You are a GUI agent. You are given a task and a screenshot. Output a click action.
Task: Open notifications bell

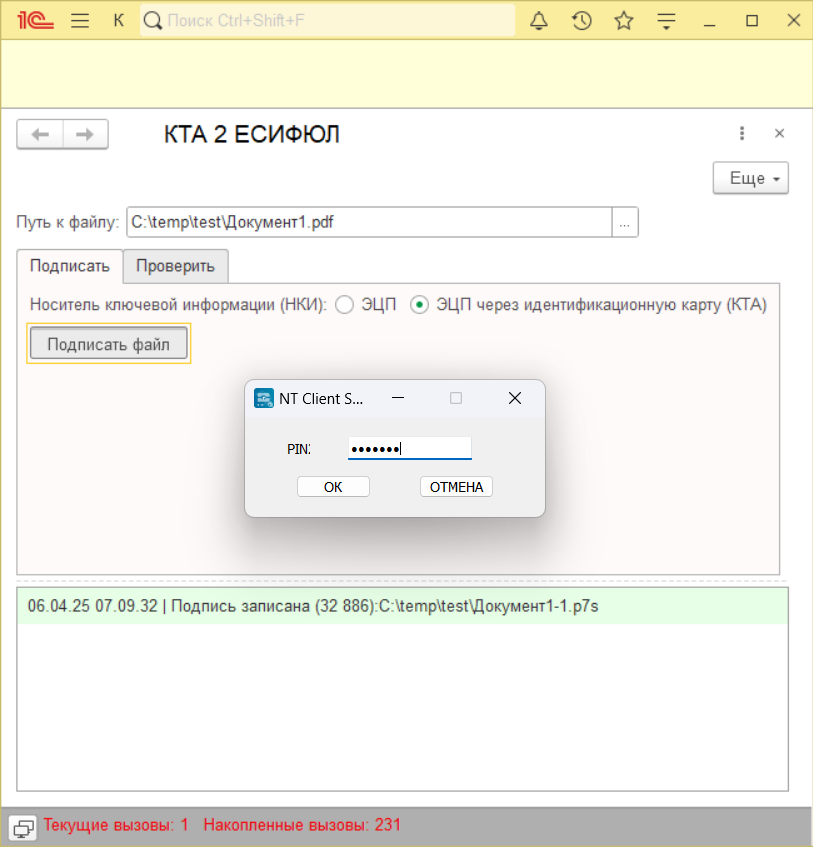[539, 21]
